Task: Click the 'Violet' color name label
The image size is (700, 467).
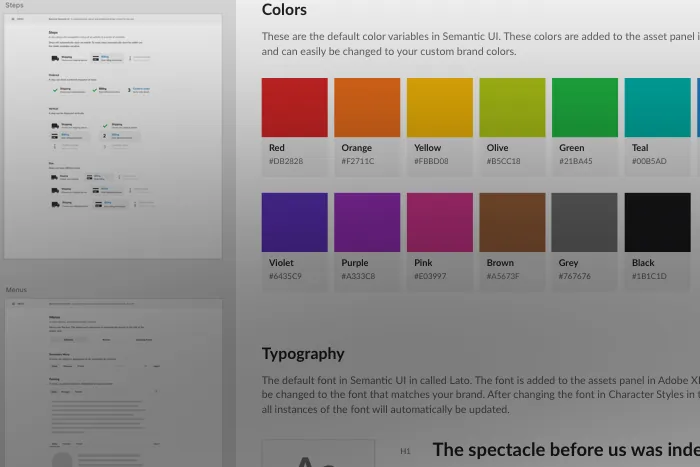Action: pyautogui.click(x=281, y=263)
